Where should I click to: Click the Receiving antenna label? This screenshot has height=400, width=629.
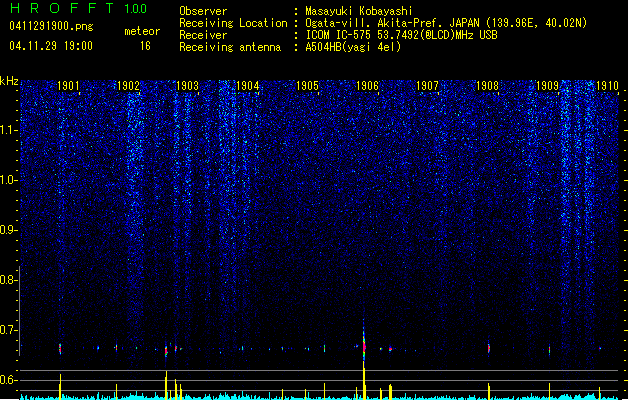(x=230, y=47)
